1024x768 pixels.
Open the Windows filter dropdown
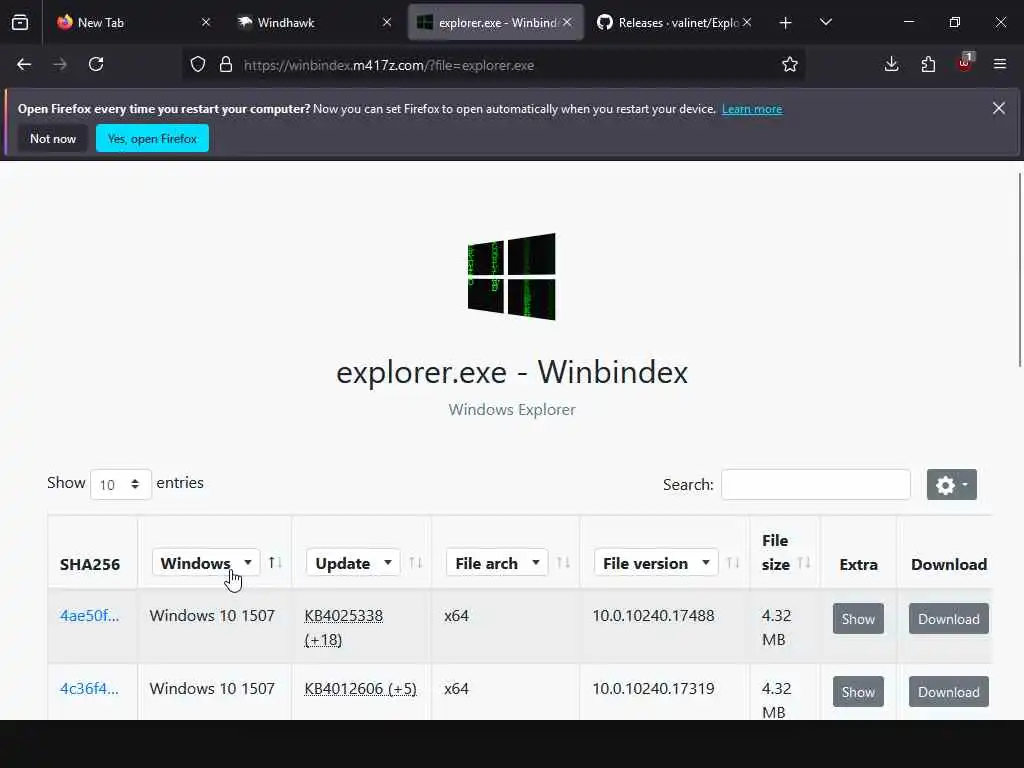click(x=206, y=563)
